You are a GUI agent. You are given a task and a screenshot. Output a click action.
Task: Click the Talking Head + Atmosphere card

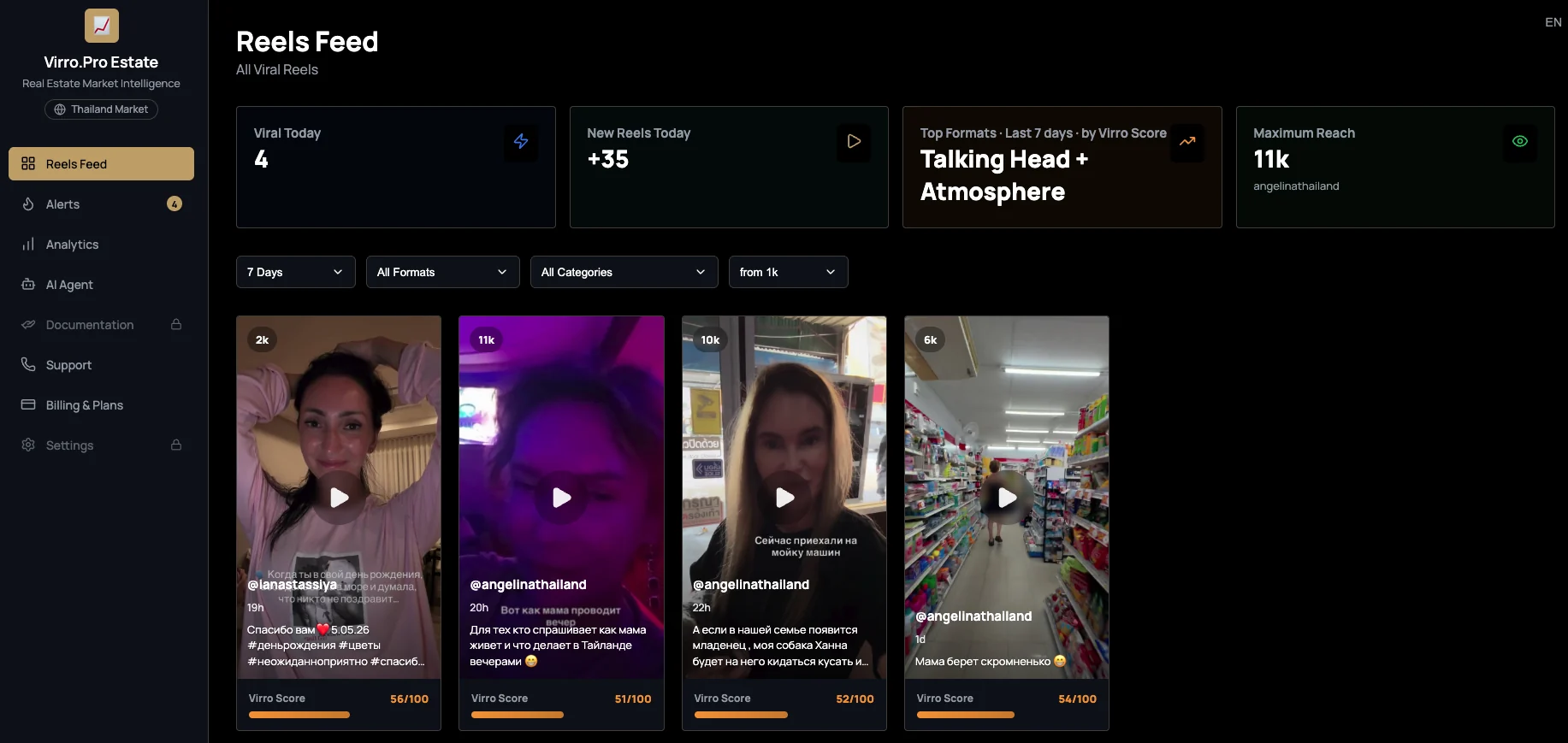click(x=1062, y=167)
